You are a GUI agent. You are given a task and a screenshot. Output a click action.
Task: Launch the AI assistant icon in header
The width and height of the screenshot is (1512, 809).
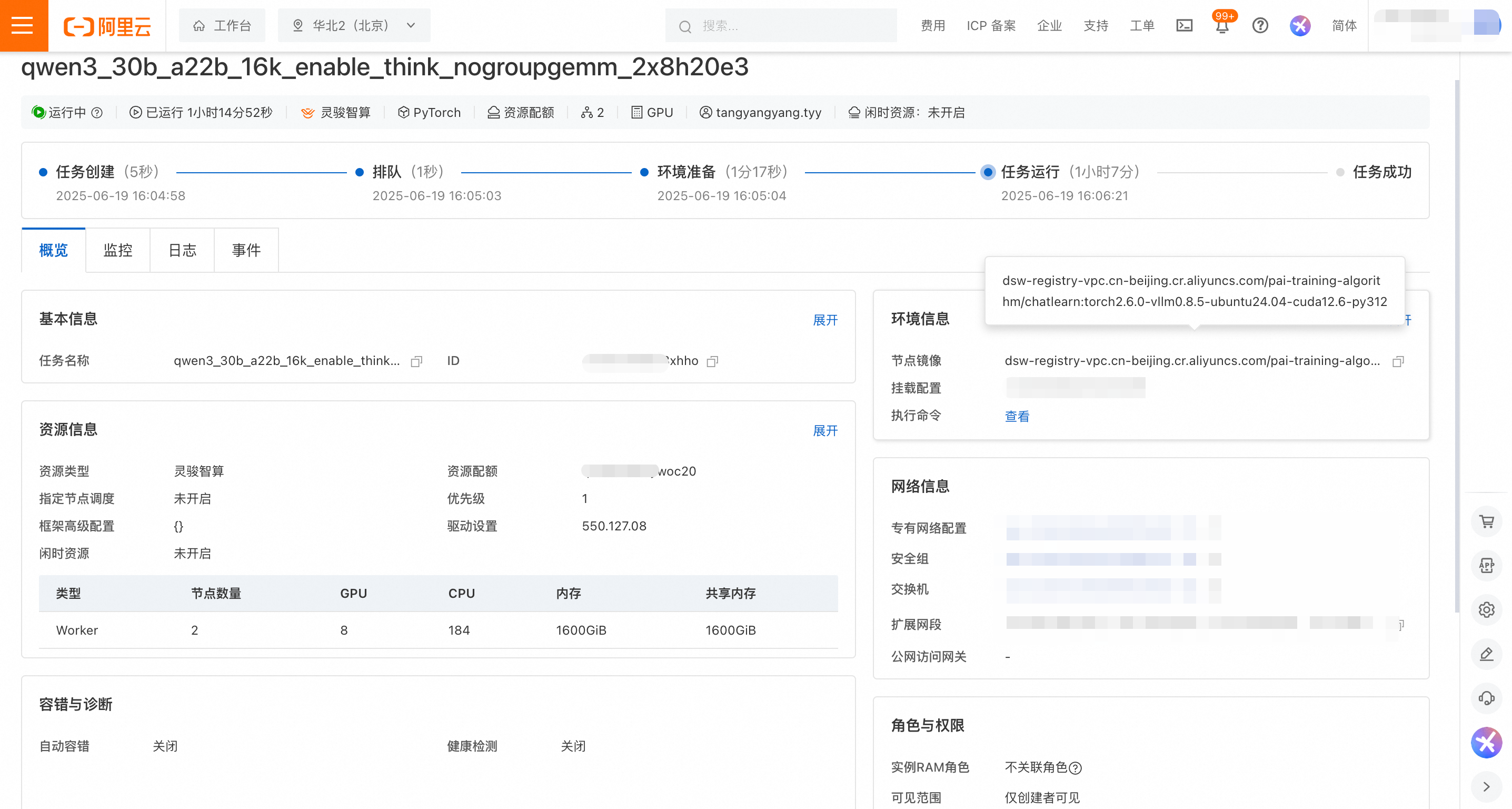click(x=1299, y=25)
